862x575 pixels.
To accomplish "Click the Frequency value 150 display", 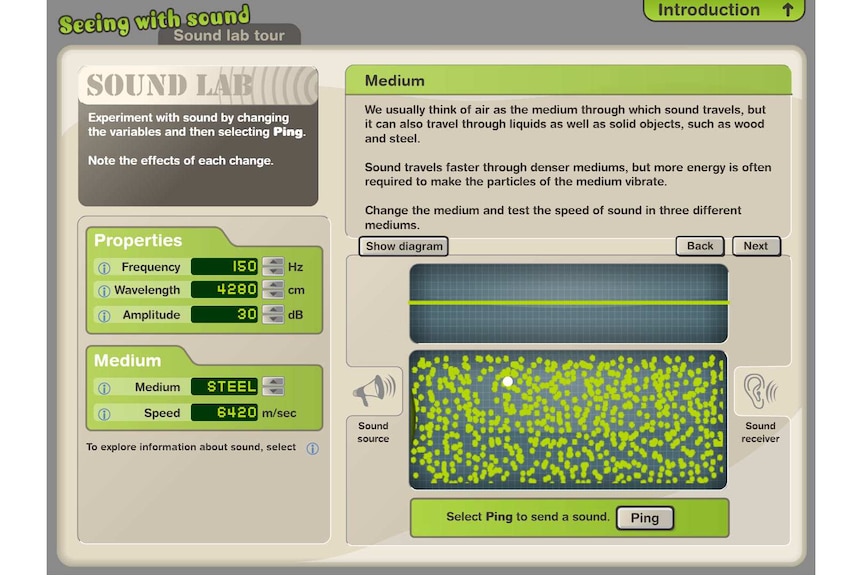I will pos(224,267).
